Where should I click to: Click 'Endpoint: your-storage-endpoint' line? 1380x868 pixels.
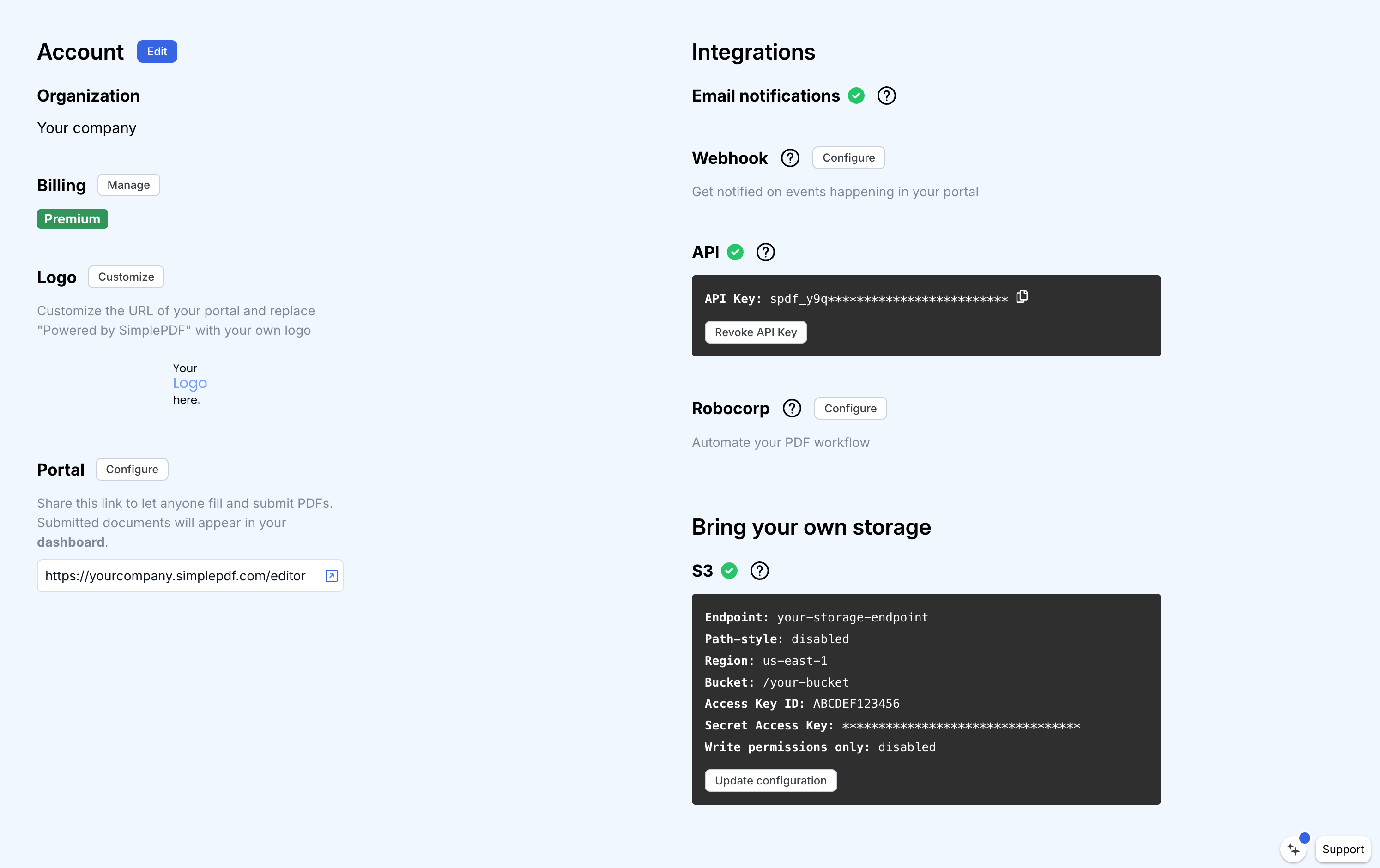coord(816,617)
